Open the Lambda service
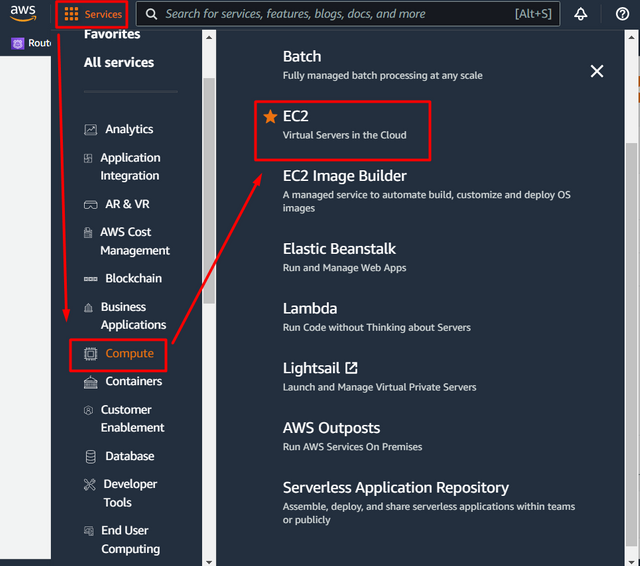 click(310, 309)
